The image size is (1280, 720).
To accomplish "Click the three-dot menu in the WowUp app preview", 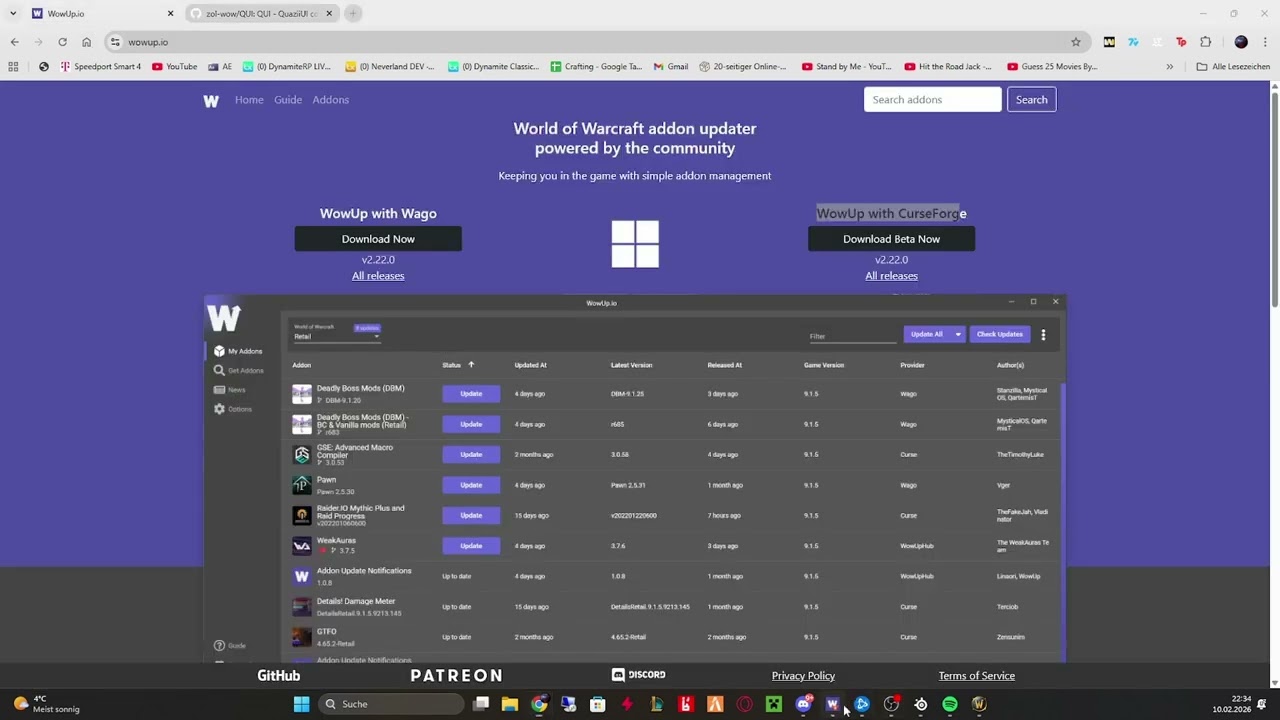I will (x=1043, y=335).
